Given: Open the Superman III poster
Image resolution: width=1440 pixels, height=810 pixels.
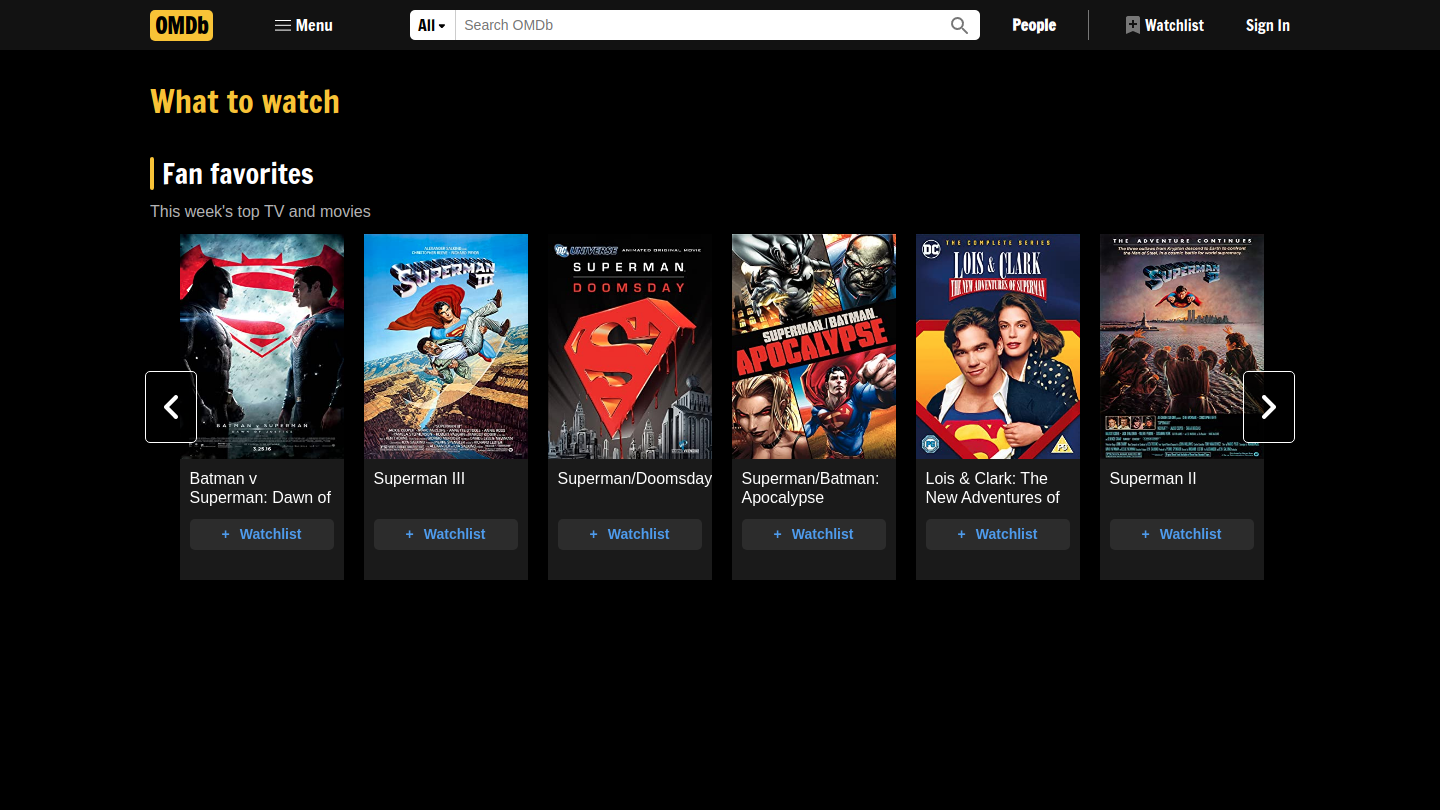Looking at the screenshot, I should tap(446, 346).
